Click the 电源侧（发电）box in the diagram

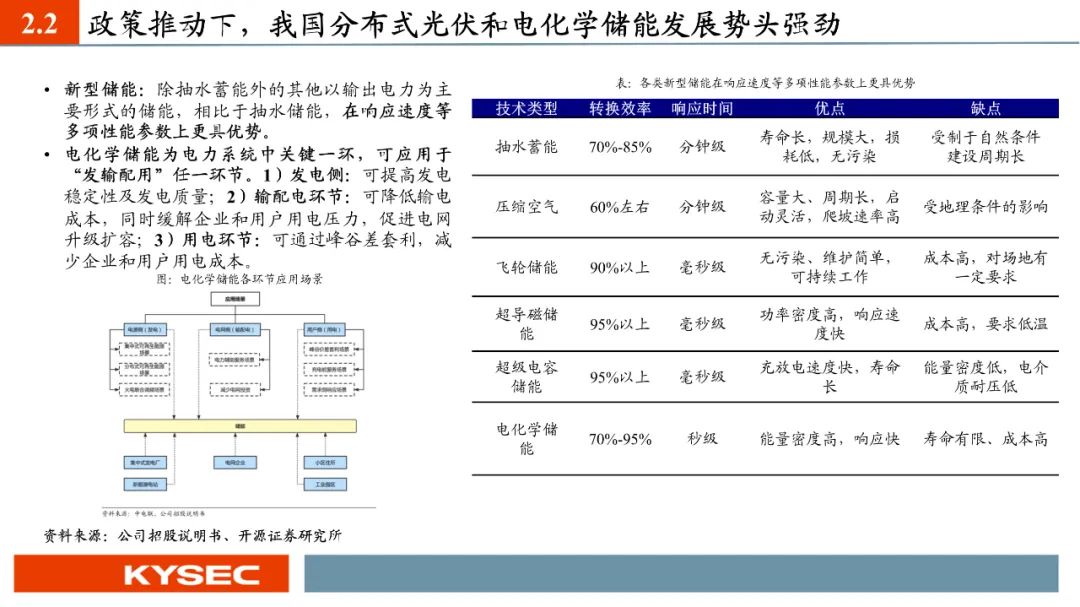[145, 330]
